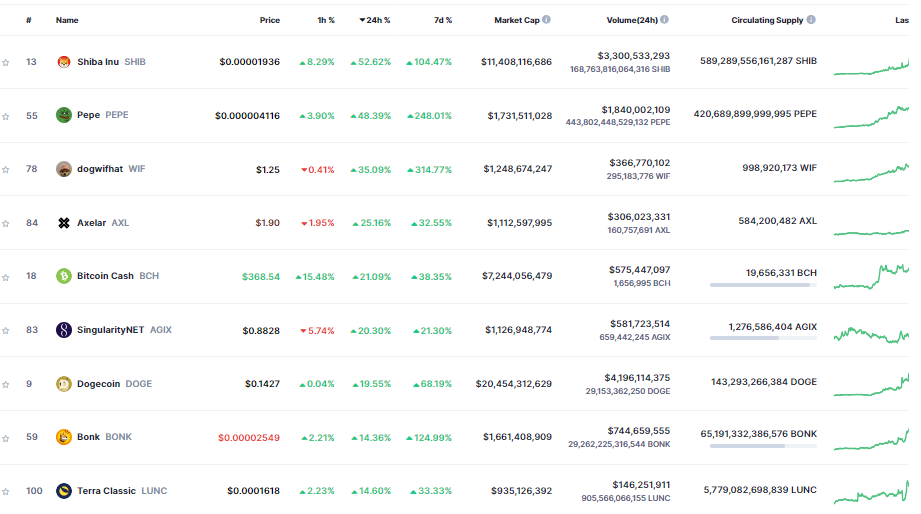Click Bitcoin Cash circulating supply progress bar
921x514 pixels.
(x=763, y=285)
